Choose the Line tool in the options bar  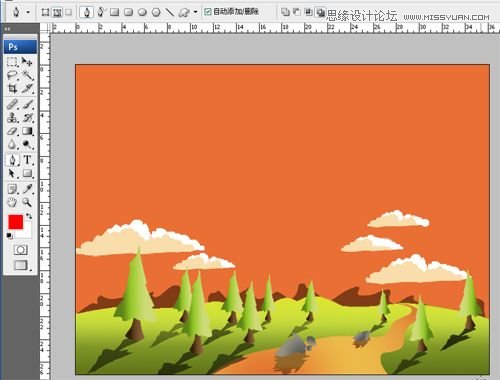coord(170,13)
